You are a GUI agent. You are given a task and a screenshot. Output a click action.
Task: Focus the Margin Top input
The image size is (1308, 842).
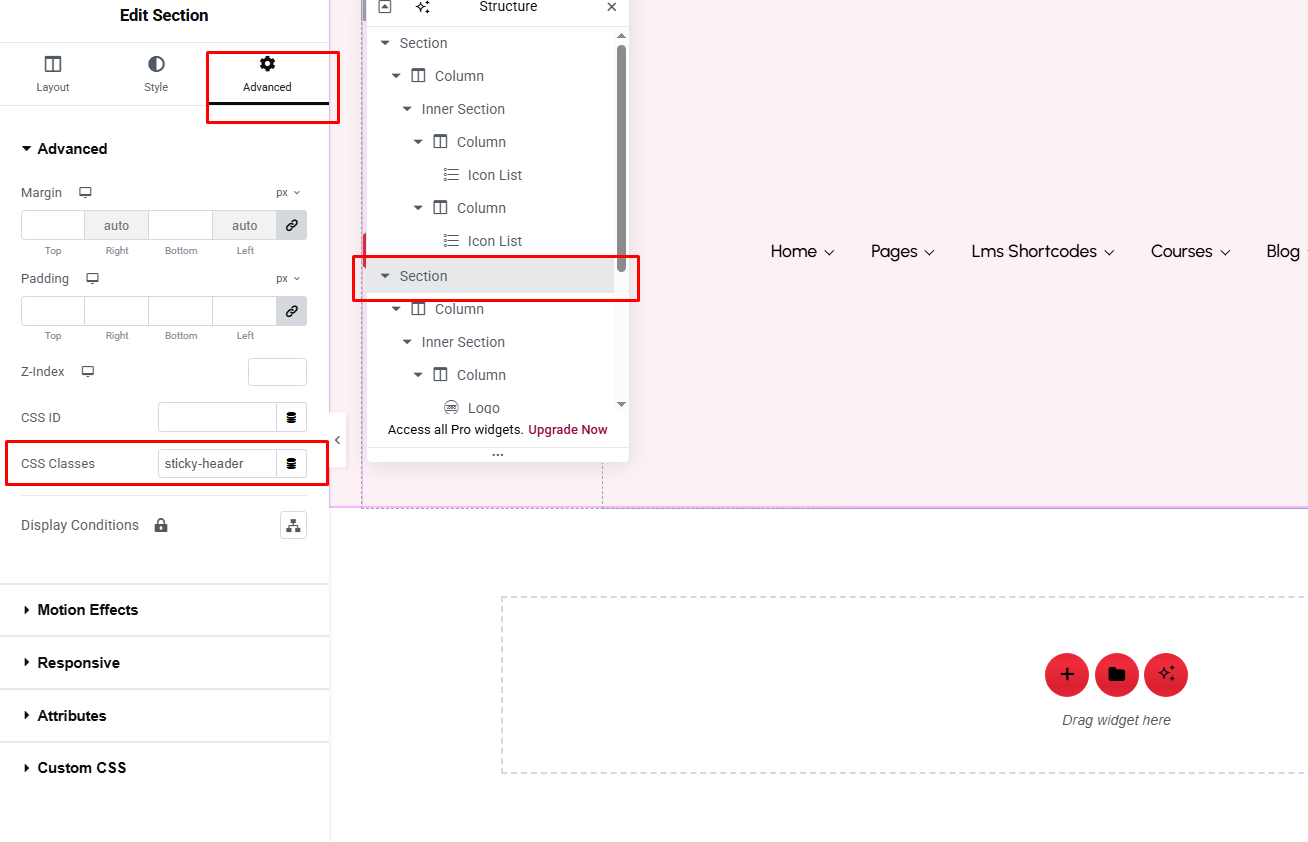(53, 225)
